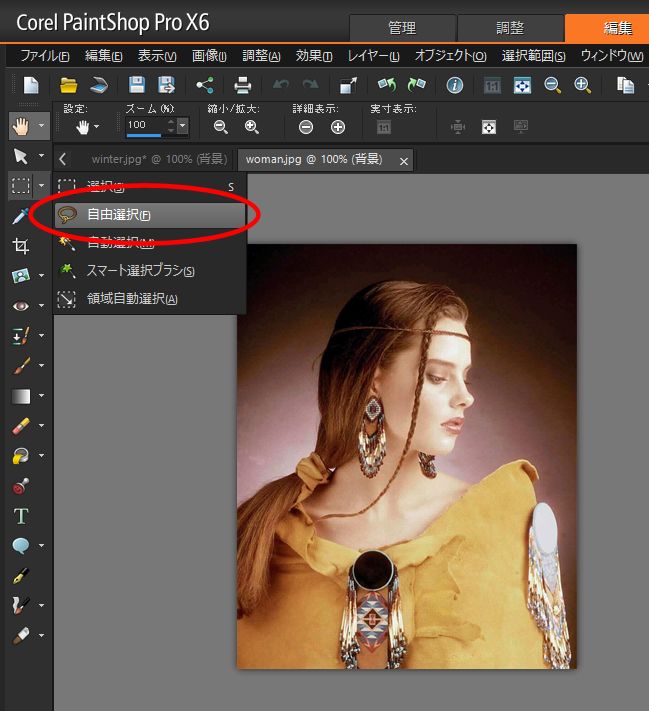Select the Pen tool
The height and width of the screenshot is (711, 649).
[x=21, y=576]
